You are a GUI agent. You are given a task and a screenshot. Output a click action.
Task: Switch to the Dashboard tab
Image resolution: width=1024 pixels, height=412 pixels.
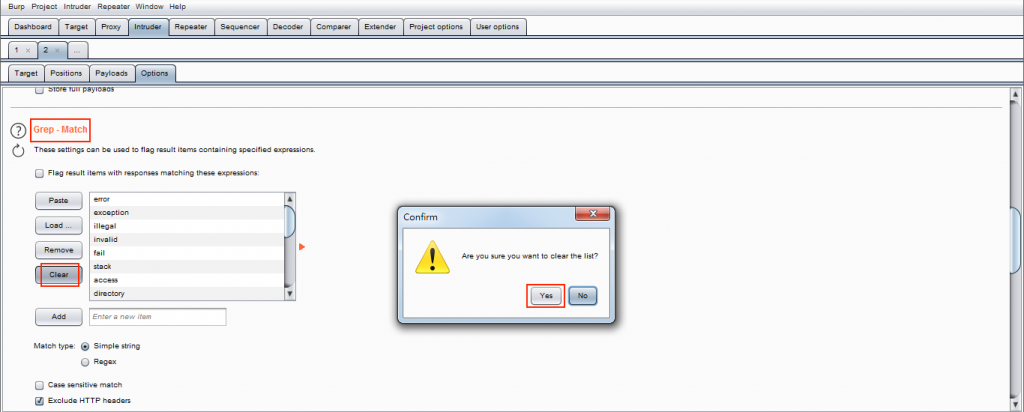33,27
